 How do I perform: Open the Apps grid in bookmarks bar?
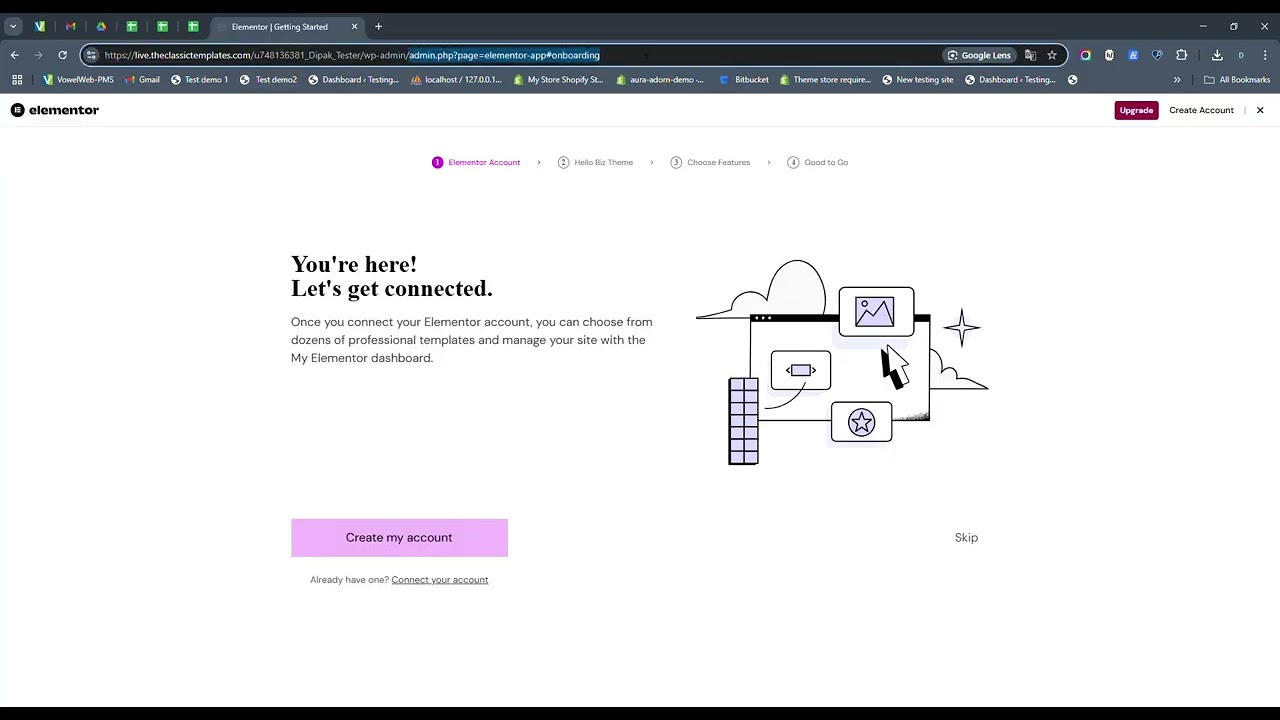point(17,80)
